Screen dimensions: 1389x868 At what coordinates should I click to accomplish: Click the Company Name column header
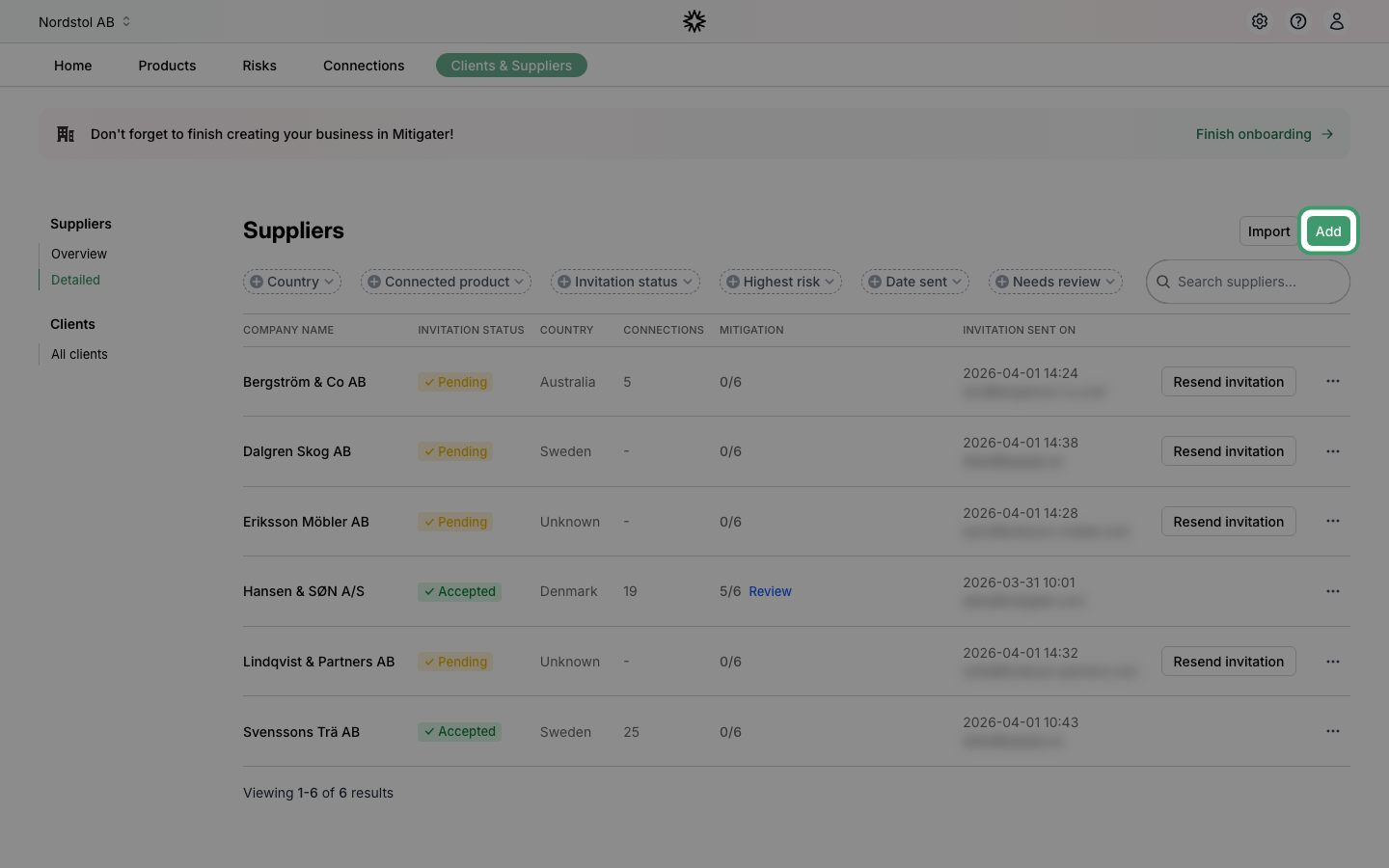pyautogui.click(x=288, y=330)
